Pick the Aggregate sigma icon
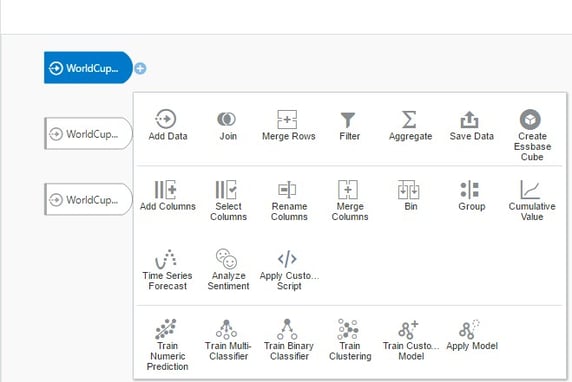This screenshot has width=572, height=382. (x=409, y=119)
